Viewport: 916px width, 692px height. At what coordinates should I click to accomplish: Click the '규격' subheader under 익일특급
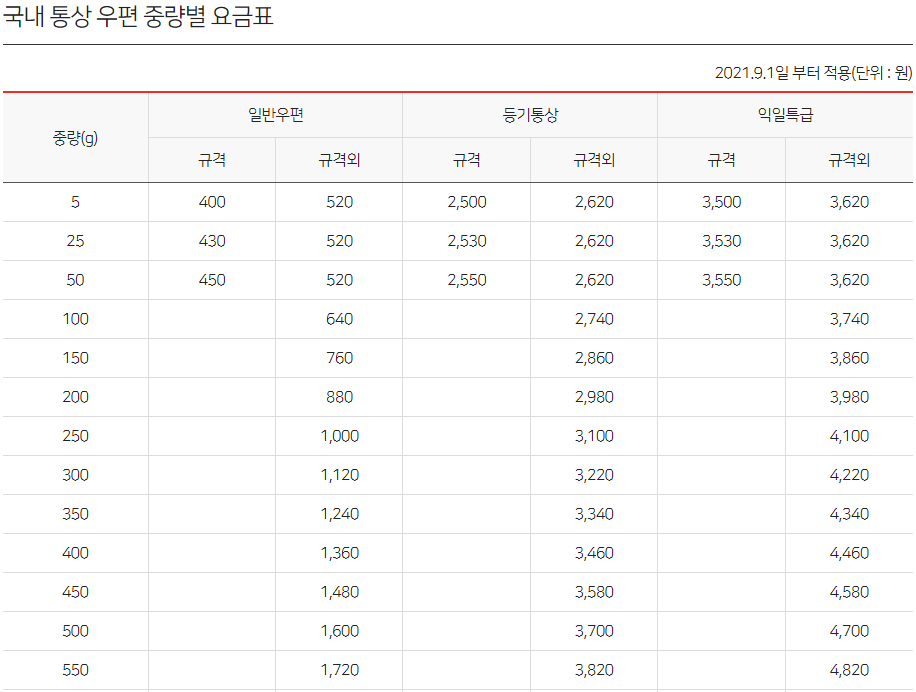coord(721,160)
